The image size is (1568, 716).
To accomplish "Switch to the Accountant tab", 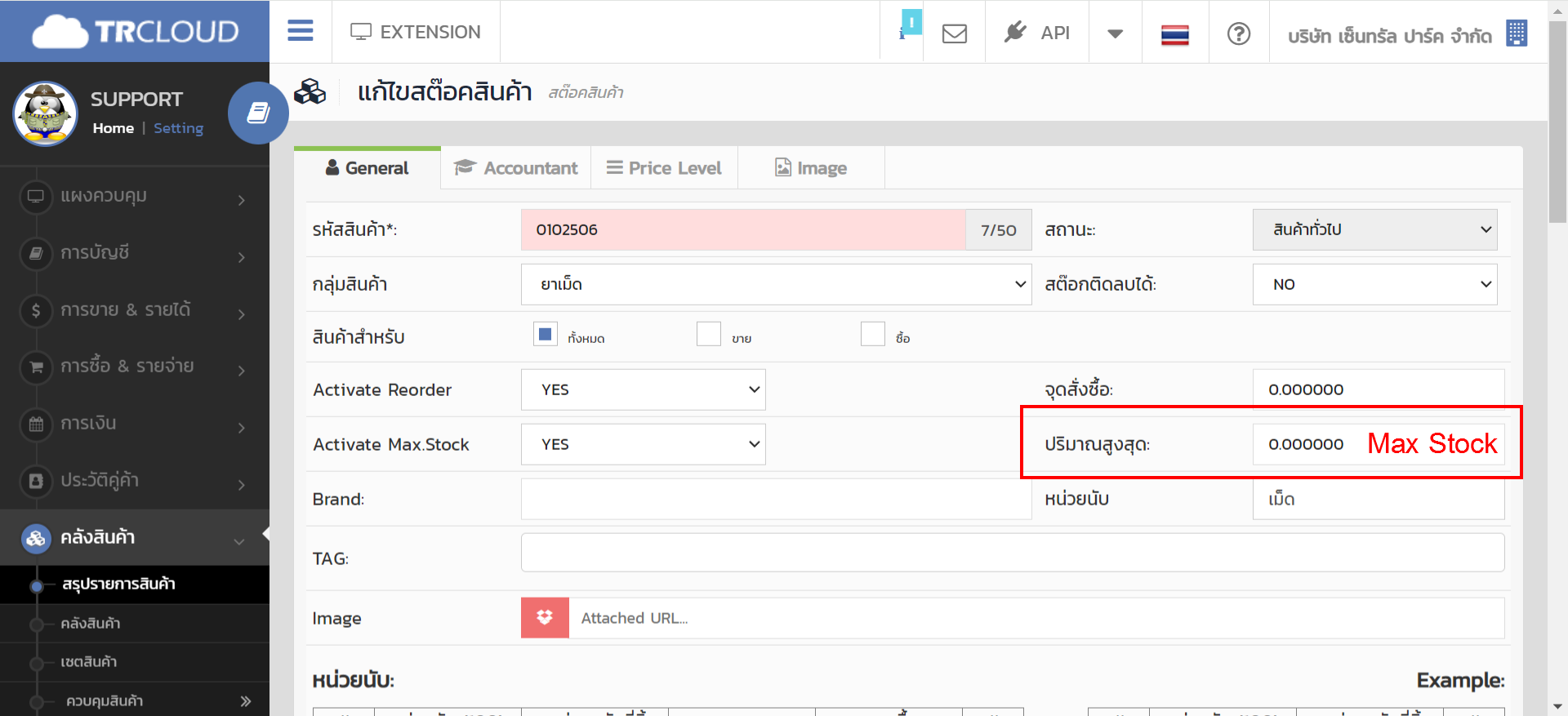I will (x=515, y=168).
